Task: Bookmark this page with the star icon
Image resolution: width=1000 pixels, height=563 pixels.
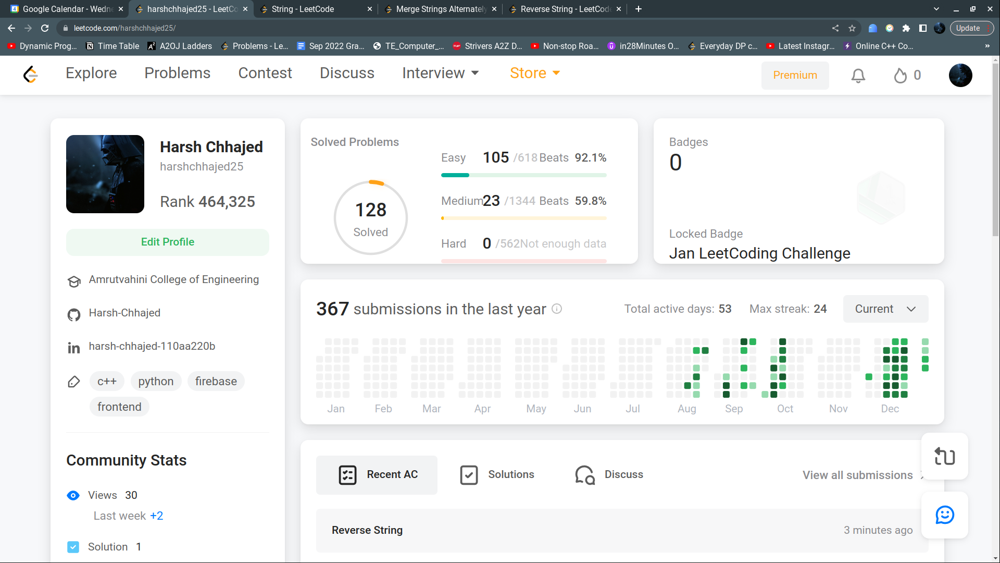Action: 852,28
